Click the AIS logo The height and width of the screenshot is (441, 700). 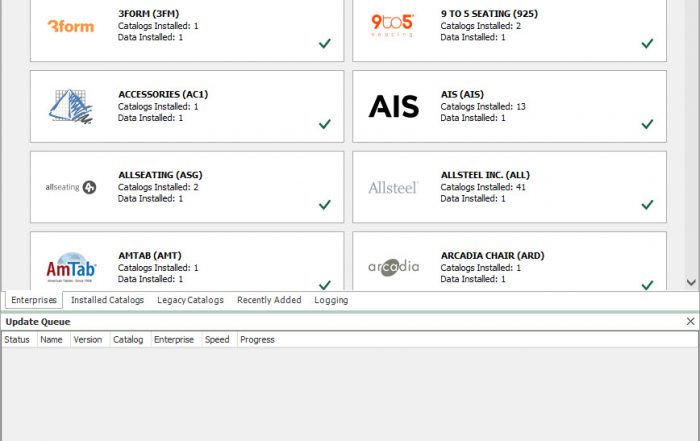pyautogui.click(x=393, y=106)
